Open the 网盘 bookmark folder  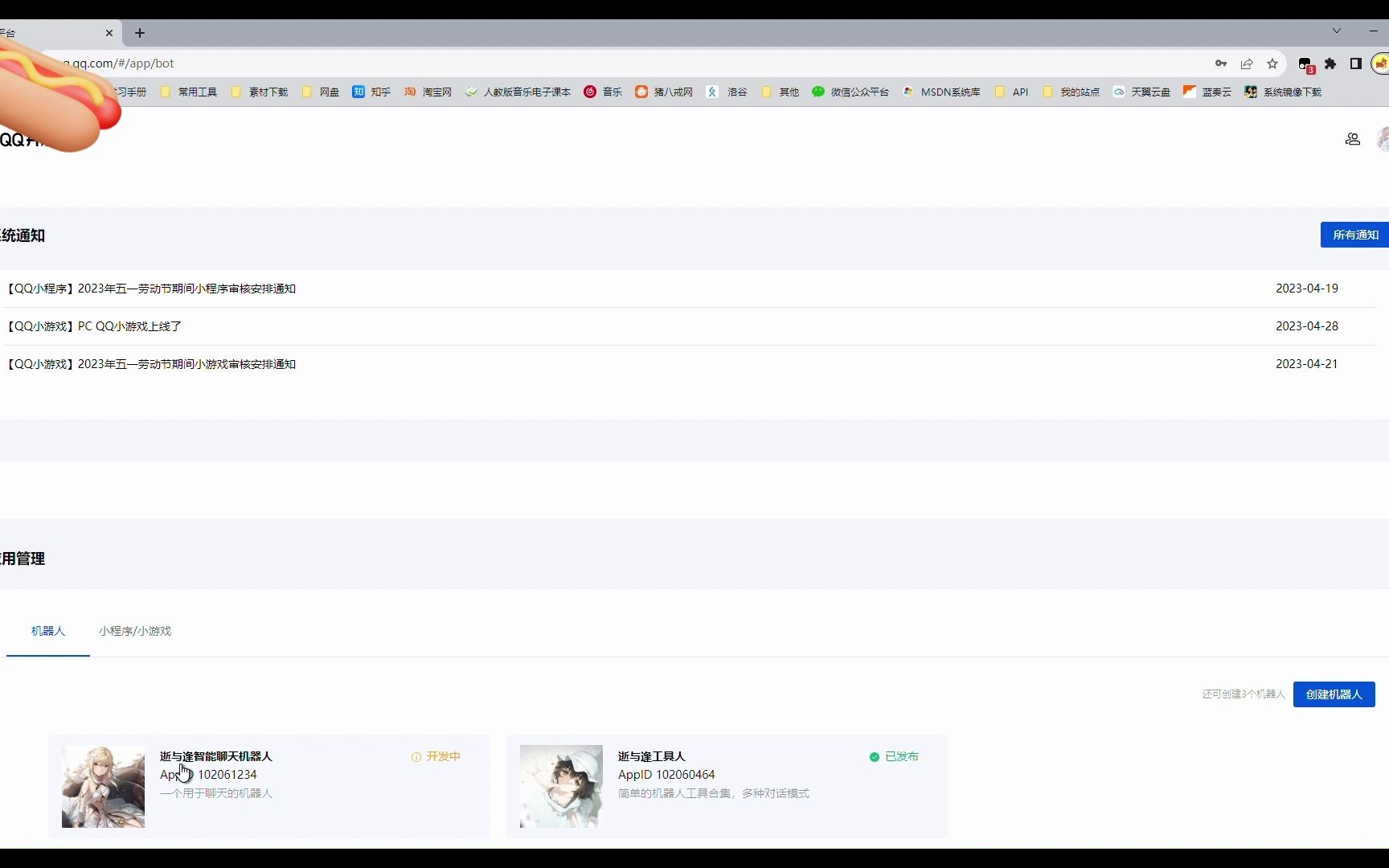pos(321,92)
